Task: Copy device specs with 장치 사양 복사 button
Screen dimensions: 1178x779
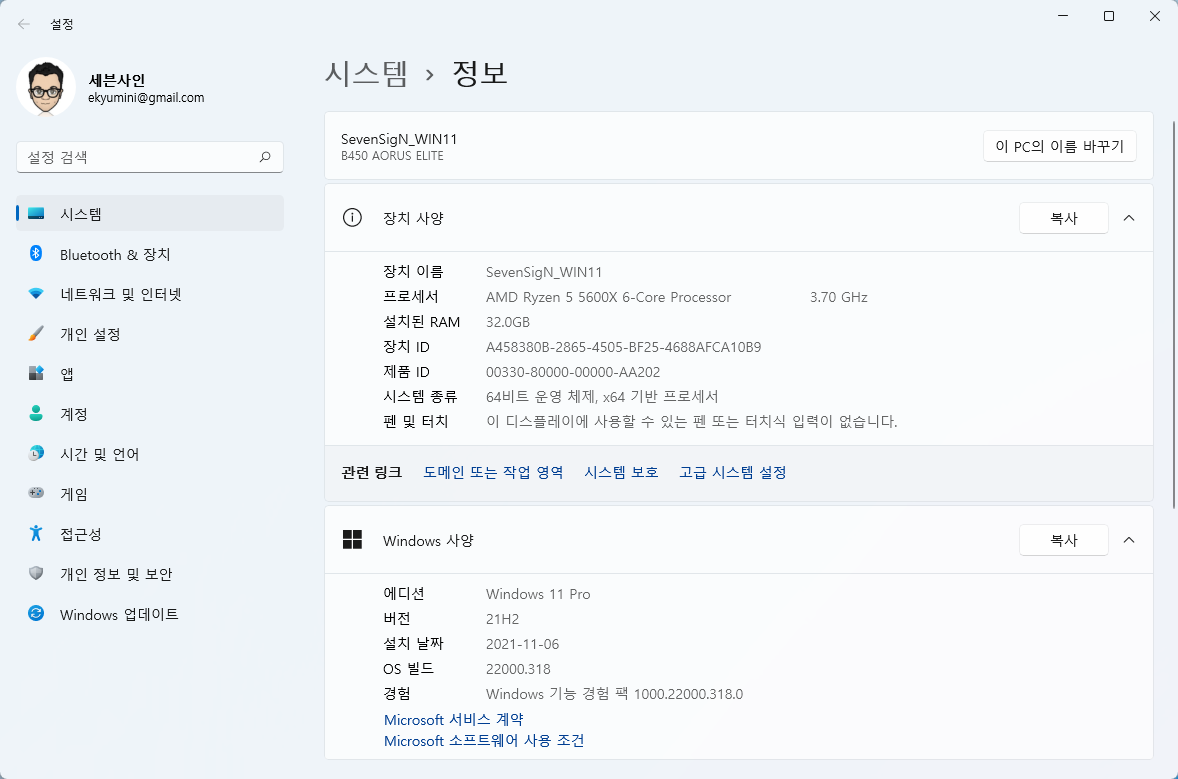Action: coord(1064,218)
